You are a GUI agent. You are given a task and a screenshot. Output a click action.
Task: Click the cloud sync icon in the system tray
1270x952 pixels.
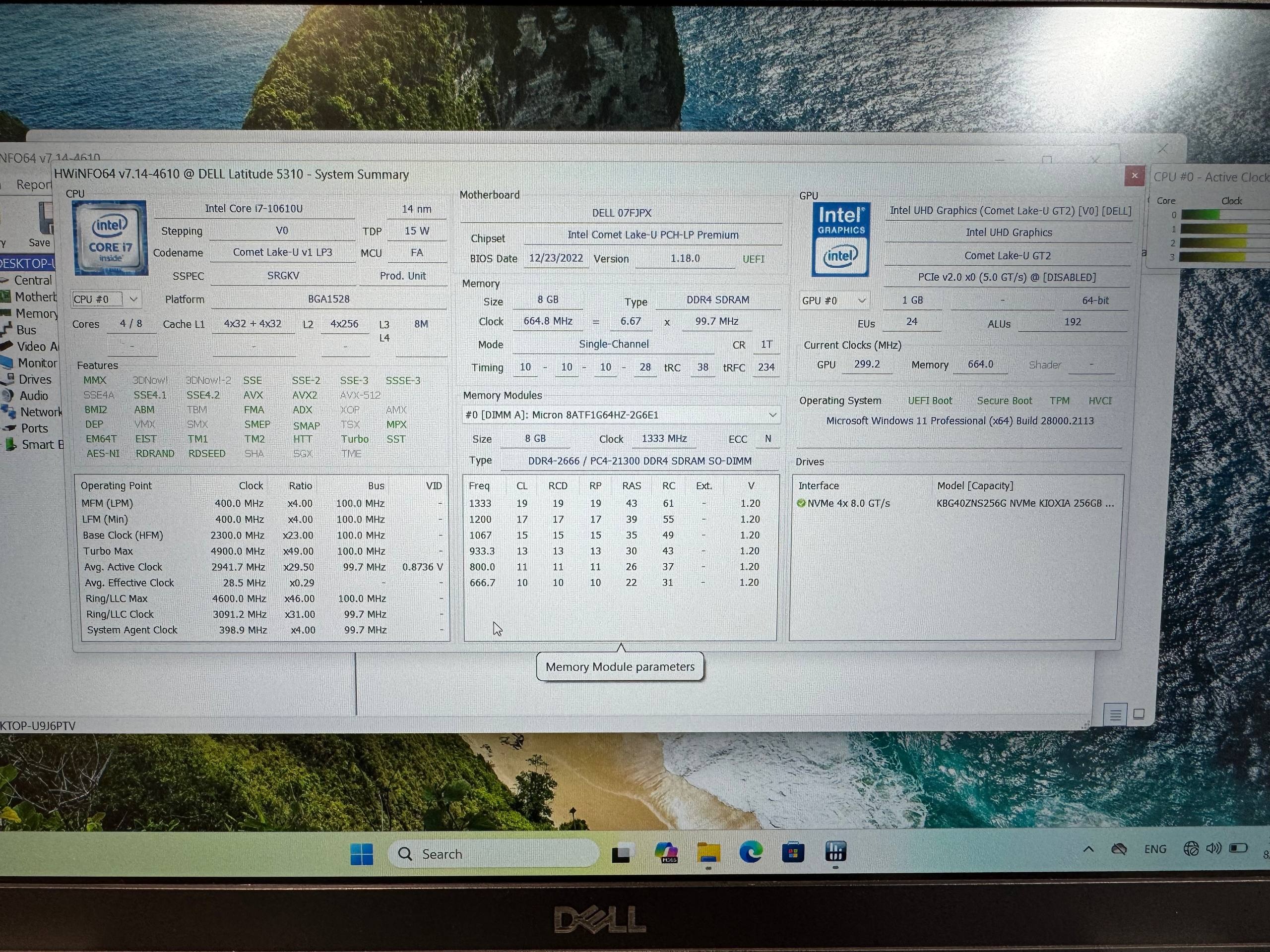1119,849
